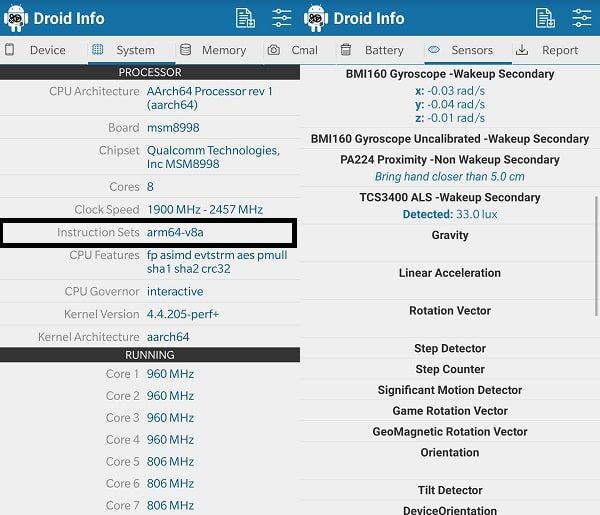Image resolution: width=600 pixels, height=515 pixels.
Task: Select the Step Counter sensor entry
Action: [x=450, y=369]
